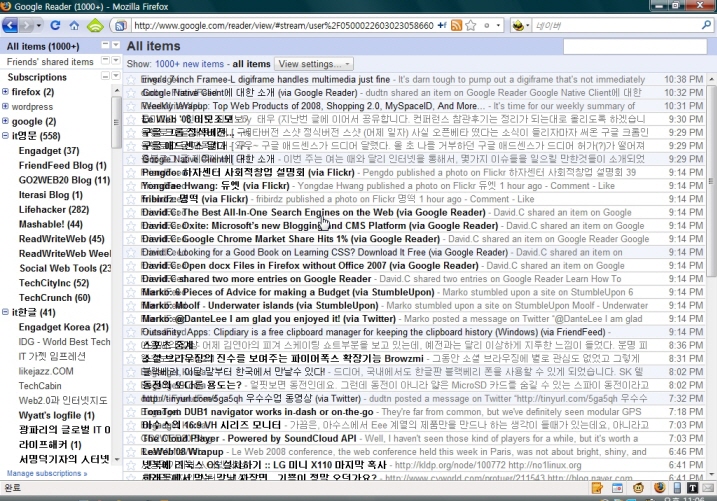Open the address bar history dropdown arrow
Screen dimensions: 717x501
498,26
